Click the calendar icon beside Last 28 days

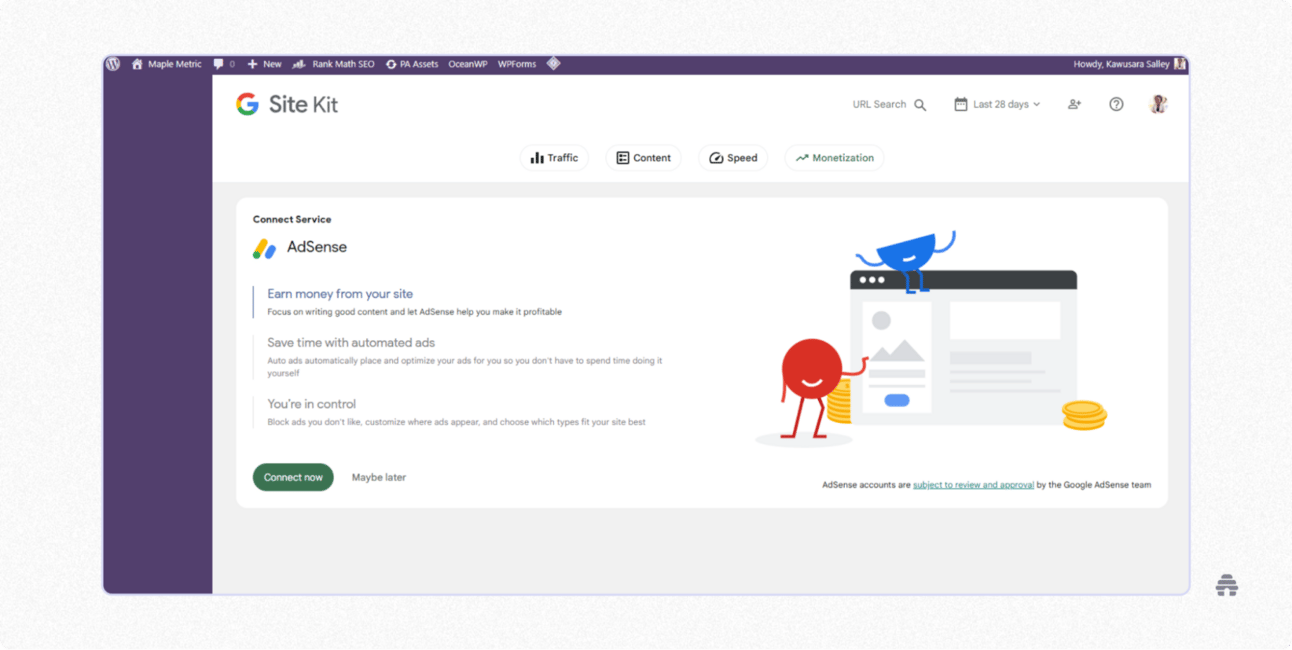pos(962,104)
